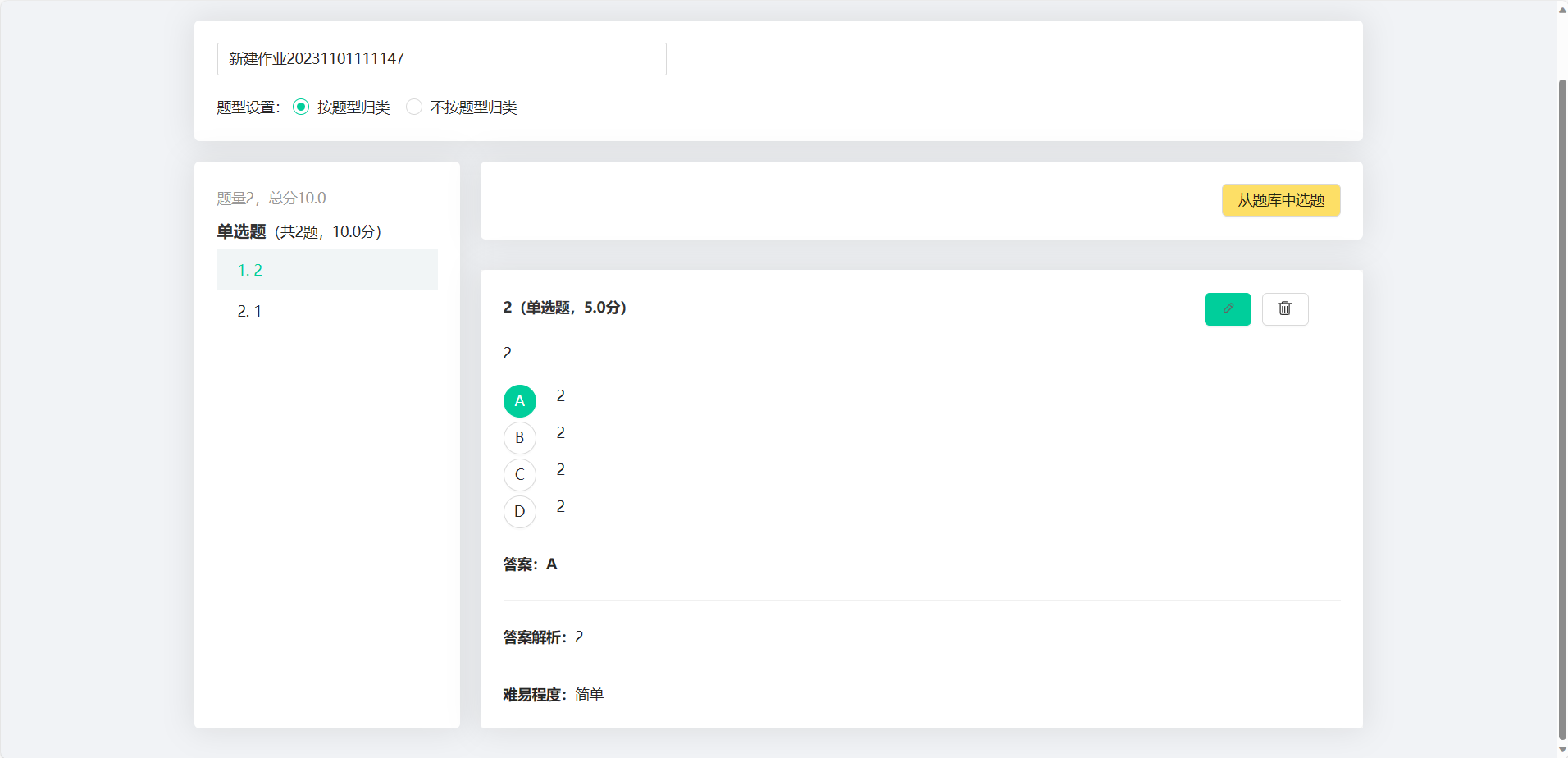
Task: Click the 答案解析：2 text
Action: [x=543, y=637]
